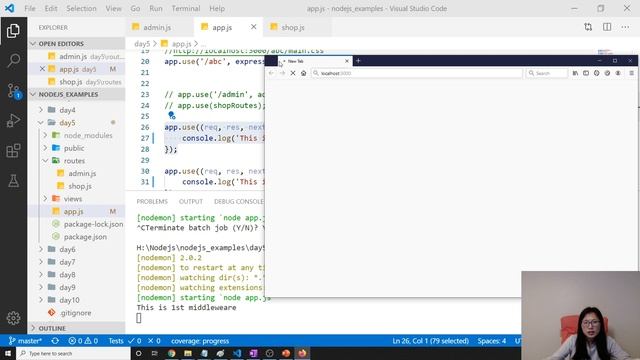Click the Windows taskbar search box
Screen dimensions: 640x360
(x=73, y=353)
